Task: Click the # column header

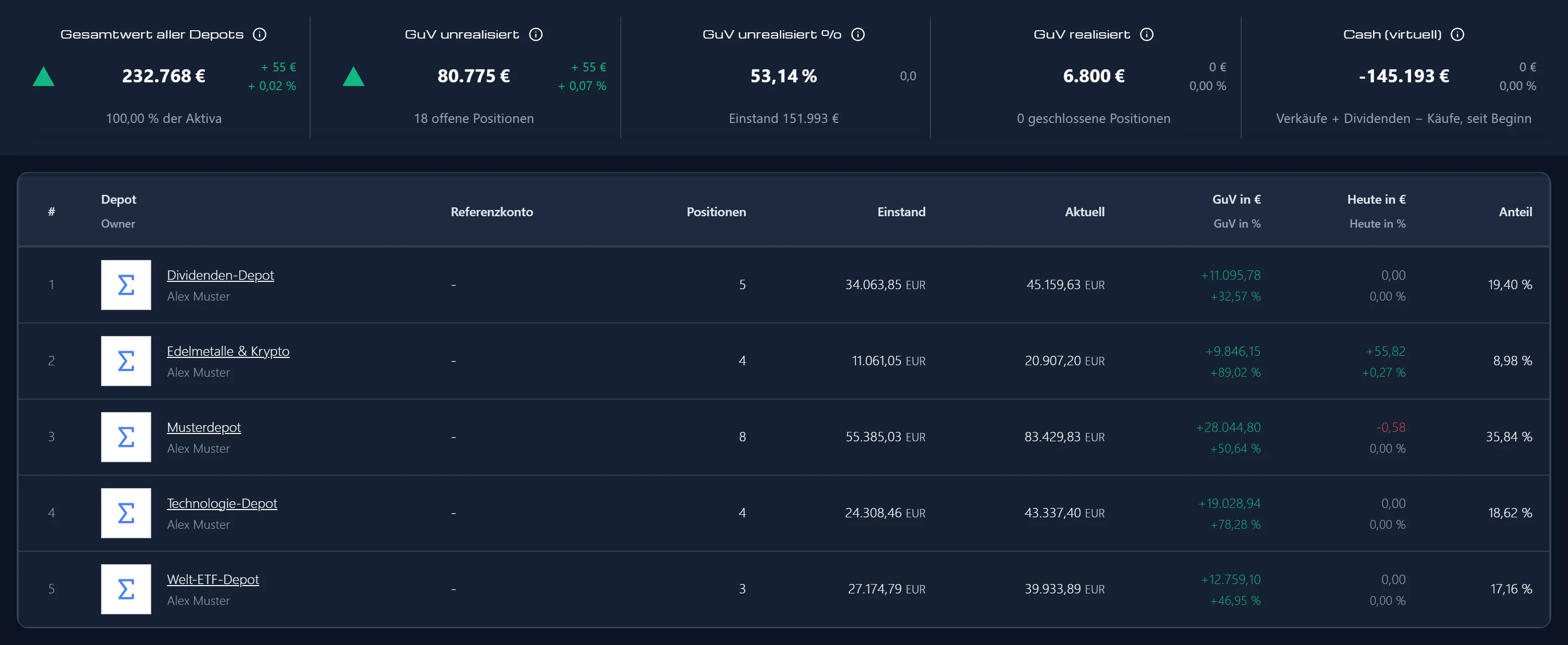Action: (52, 212)
